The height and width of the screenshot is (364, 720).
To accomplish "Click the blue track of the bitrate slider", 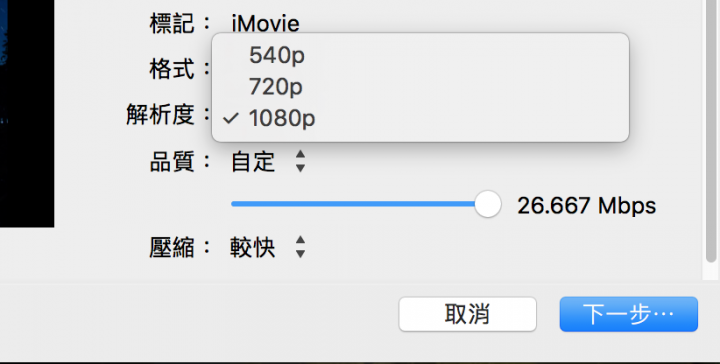I will [x=354, y=204].
